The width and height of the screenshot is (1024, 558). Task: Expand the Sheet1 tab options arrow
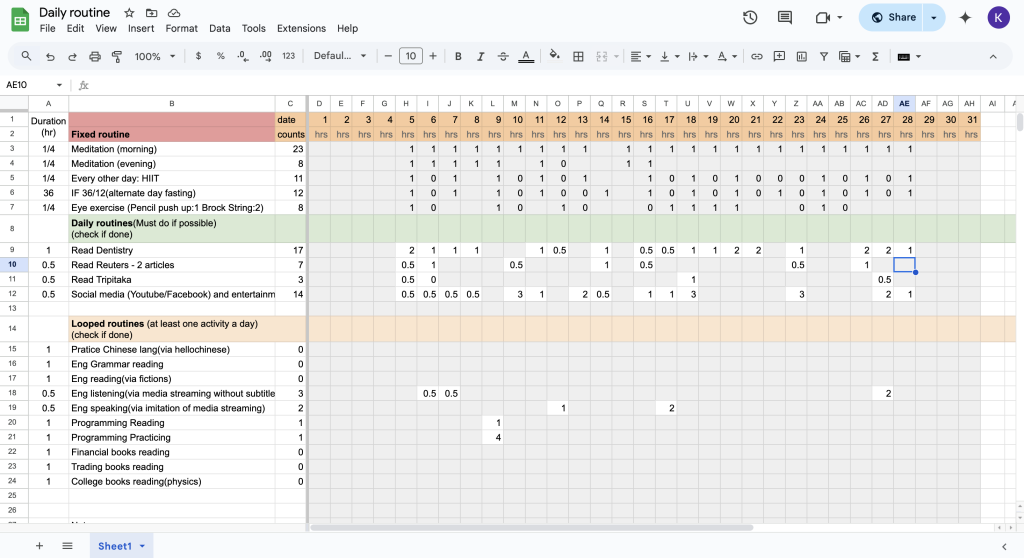click(x=142, y=546)
